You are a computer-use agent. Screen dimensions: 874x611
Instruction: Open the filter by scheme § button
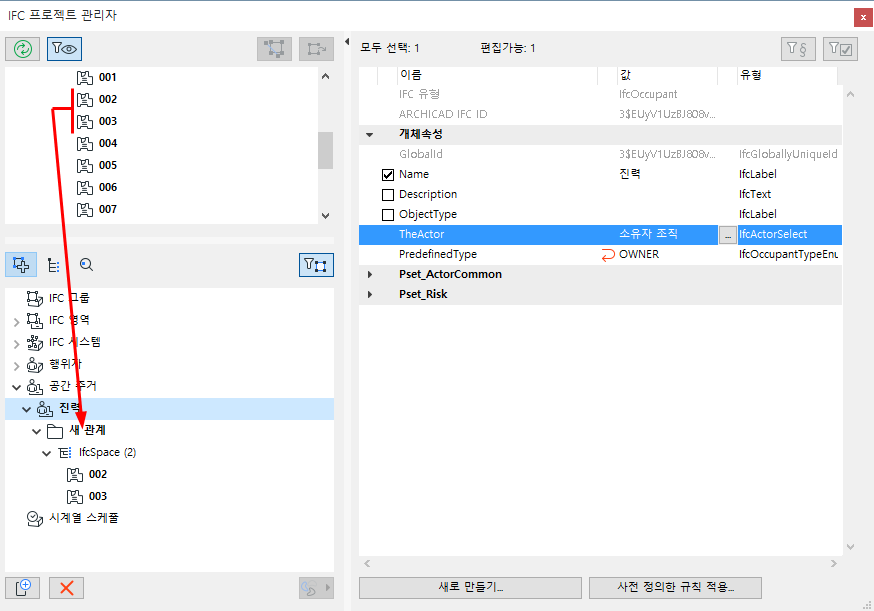798,49
